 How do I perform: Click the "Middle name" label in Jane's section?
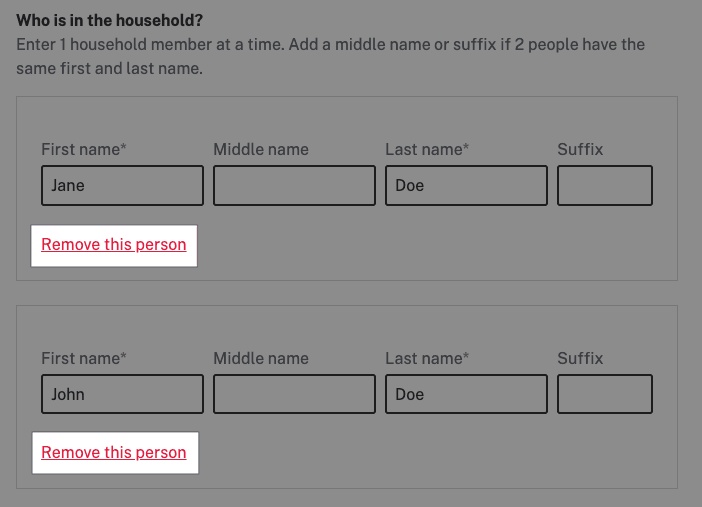point(261,150)
